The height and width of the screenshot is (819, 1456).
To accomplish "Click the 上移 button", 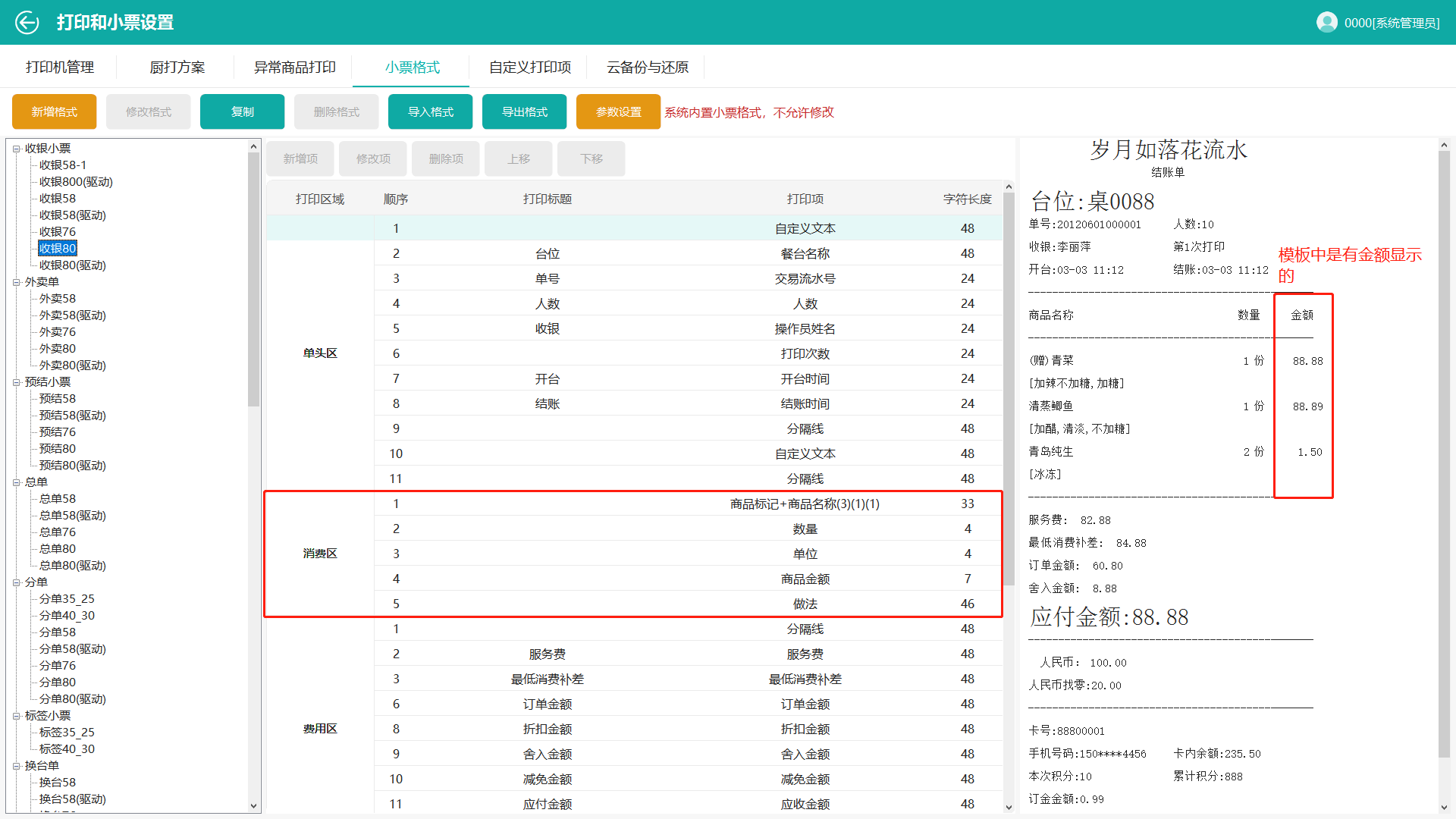I will click(x=519, y=159).
